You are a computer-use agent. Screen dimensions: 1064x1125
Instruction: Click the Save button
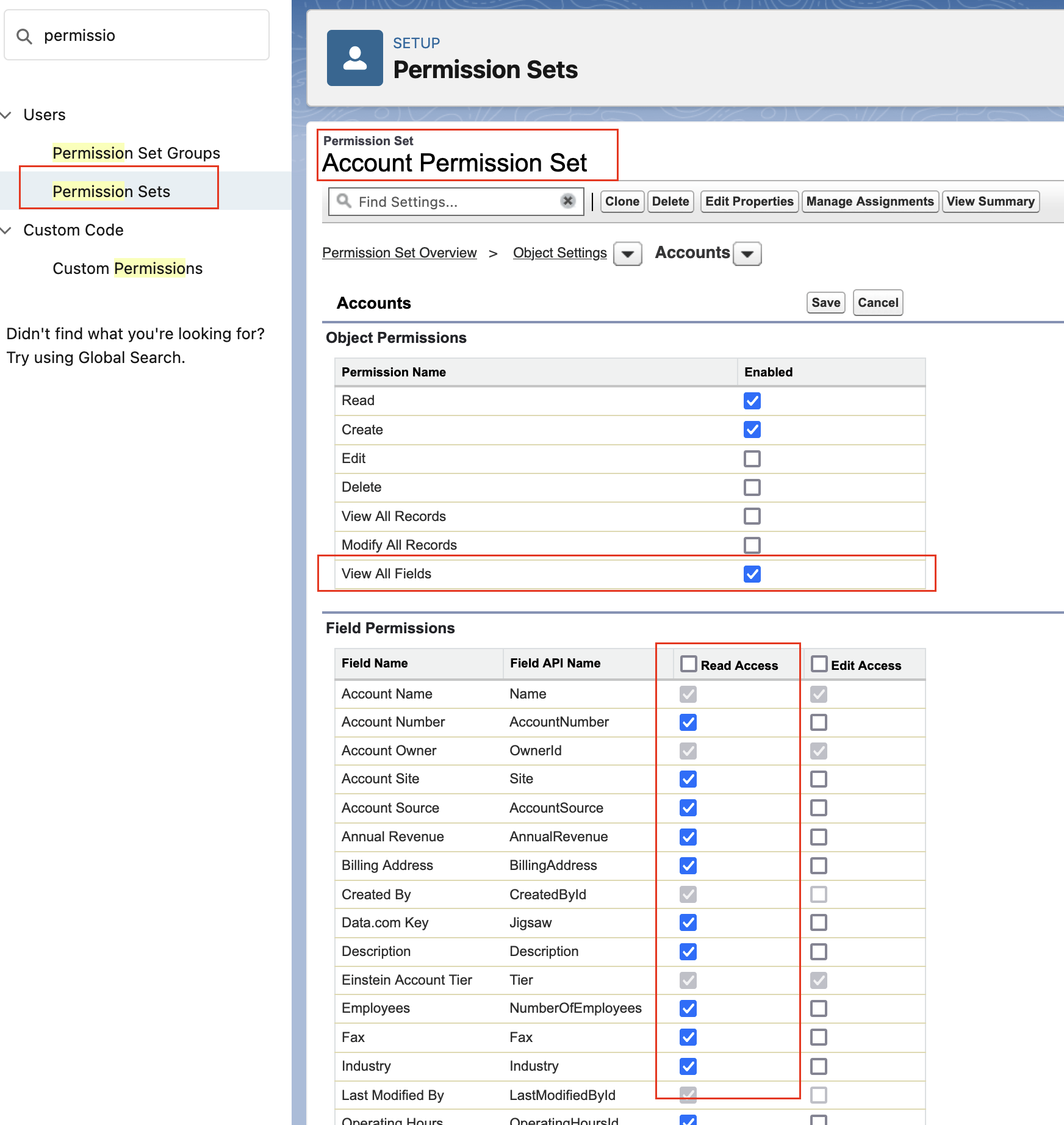(825, 302)
